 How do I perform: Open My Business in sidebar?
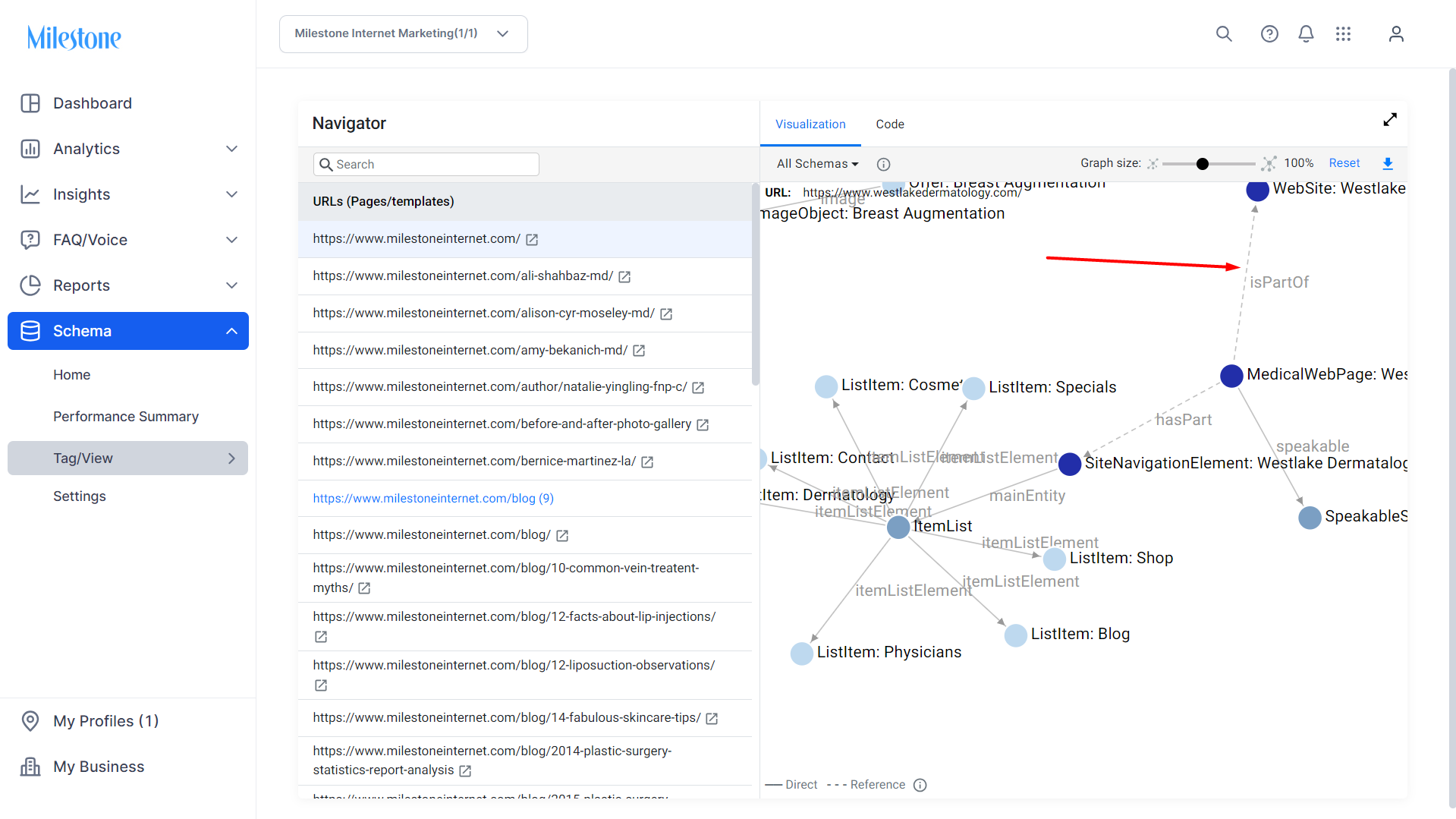click(x=99, y=767)
